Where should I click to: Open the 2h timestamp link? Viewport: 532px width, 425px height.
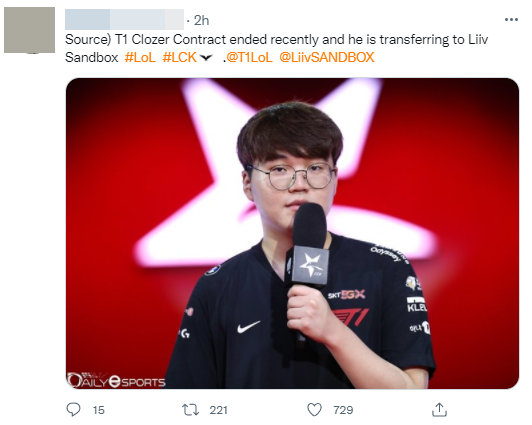click(201, 21)
